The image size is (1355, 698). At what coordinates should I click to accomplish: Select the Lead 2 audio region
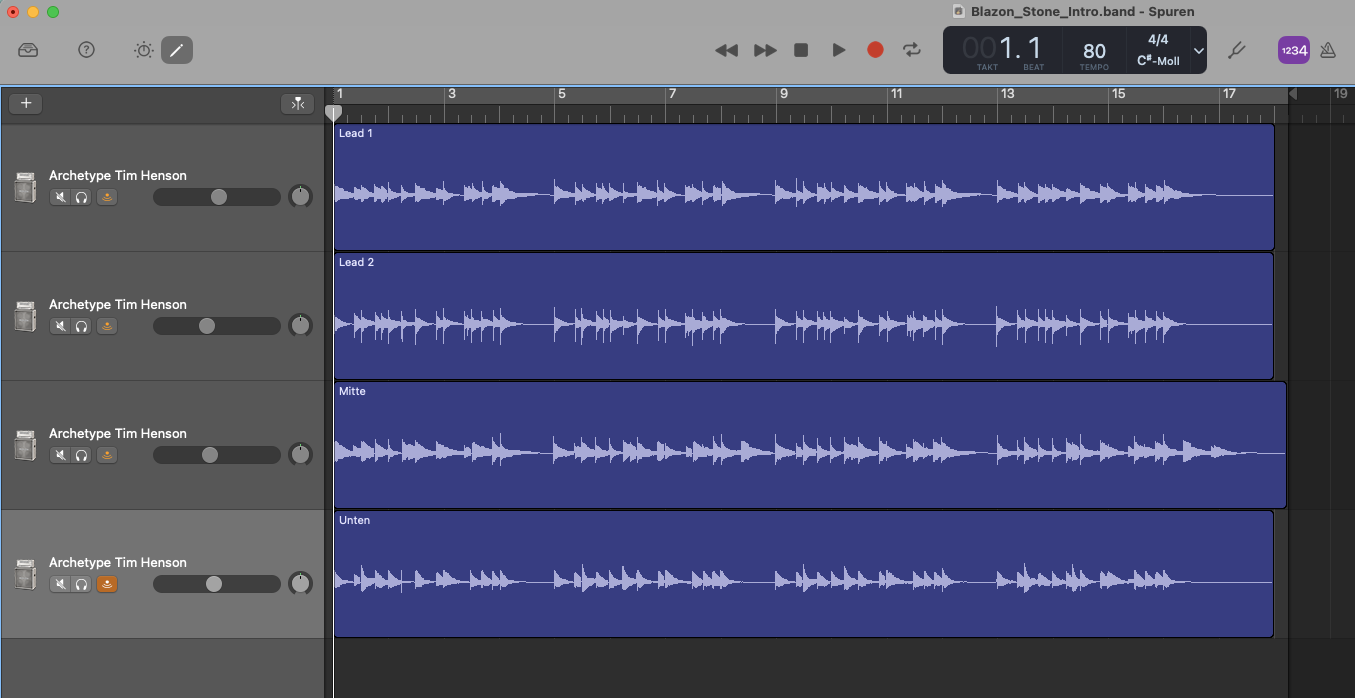coord(804,316)
